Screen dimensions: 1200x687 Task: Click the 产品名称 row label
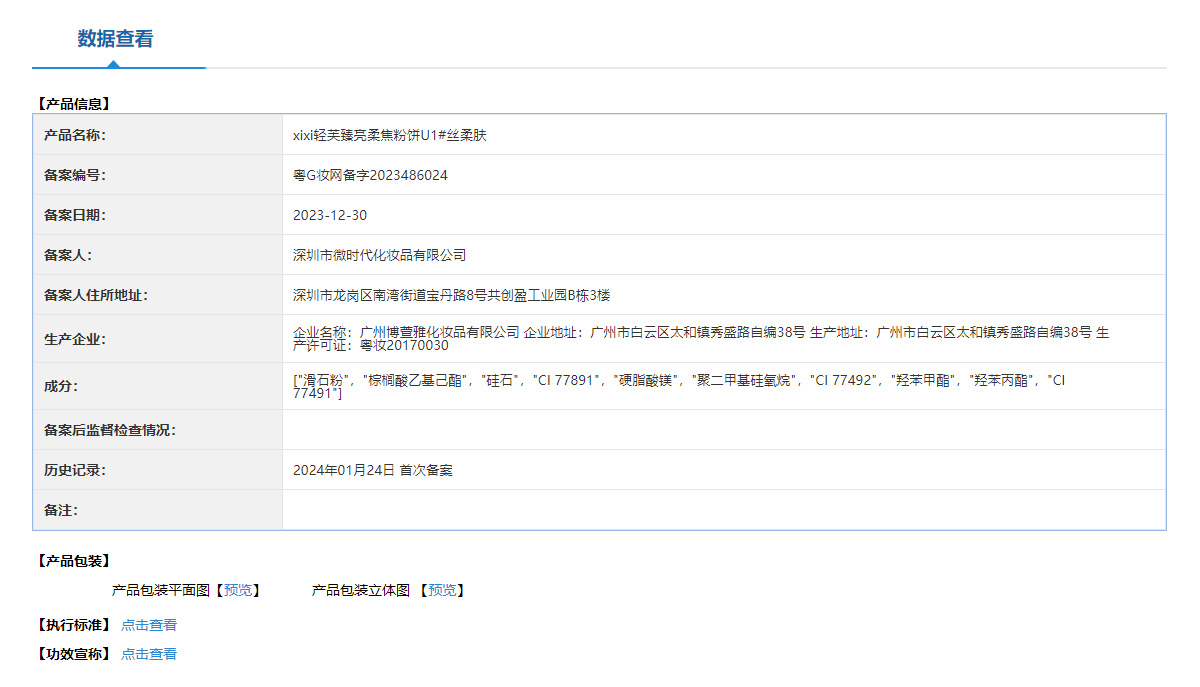pos(75,135)
